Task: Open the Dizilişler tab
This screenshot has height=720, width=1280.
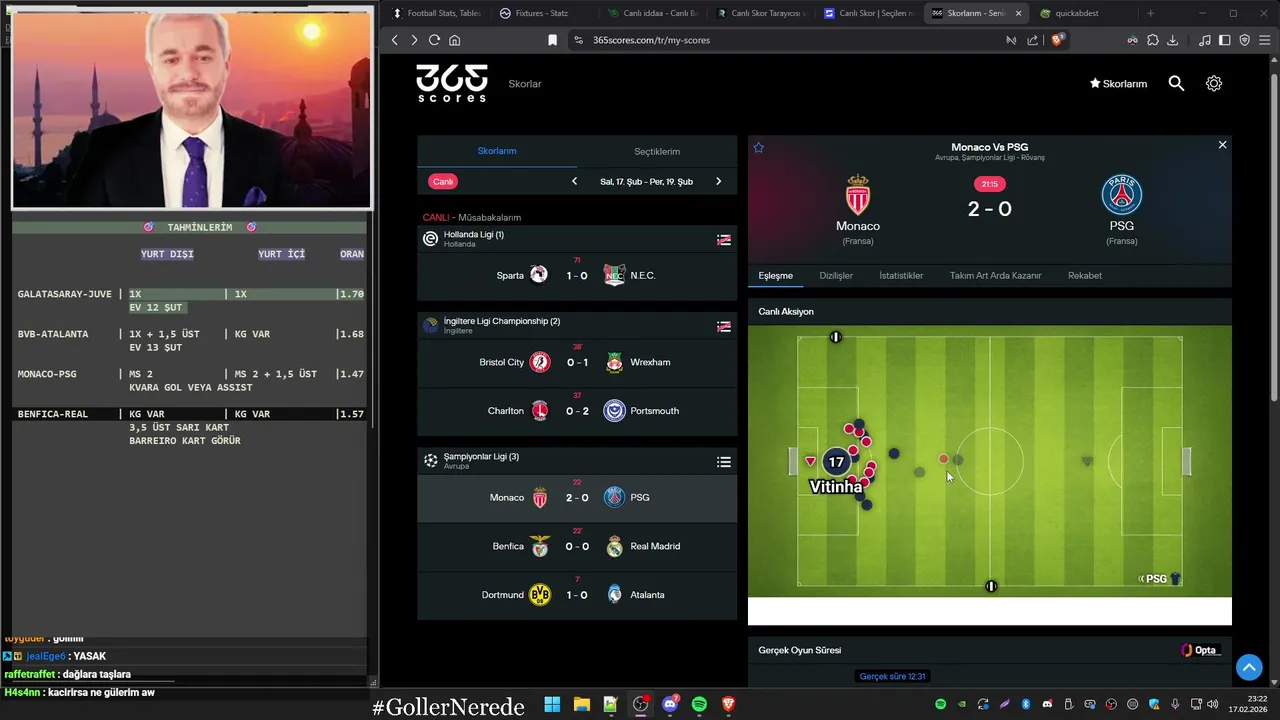Action: (836, 275)
